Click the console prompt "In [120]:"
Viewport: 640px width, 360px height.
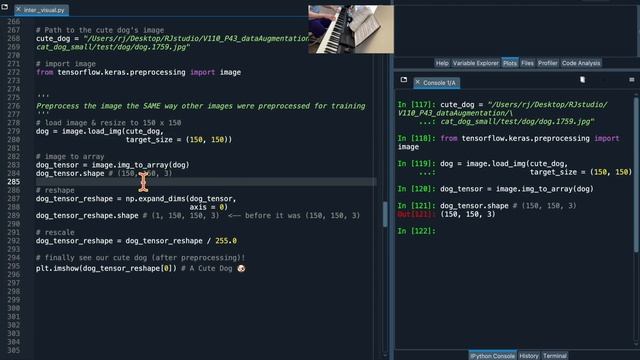click(x=417, y=189)
